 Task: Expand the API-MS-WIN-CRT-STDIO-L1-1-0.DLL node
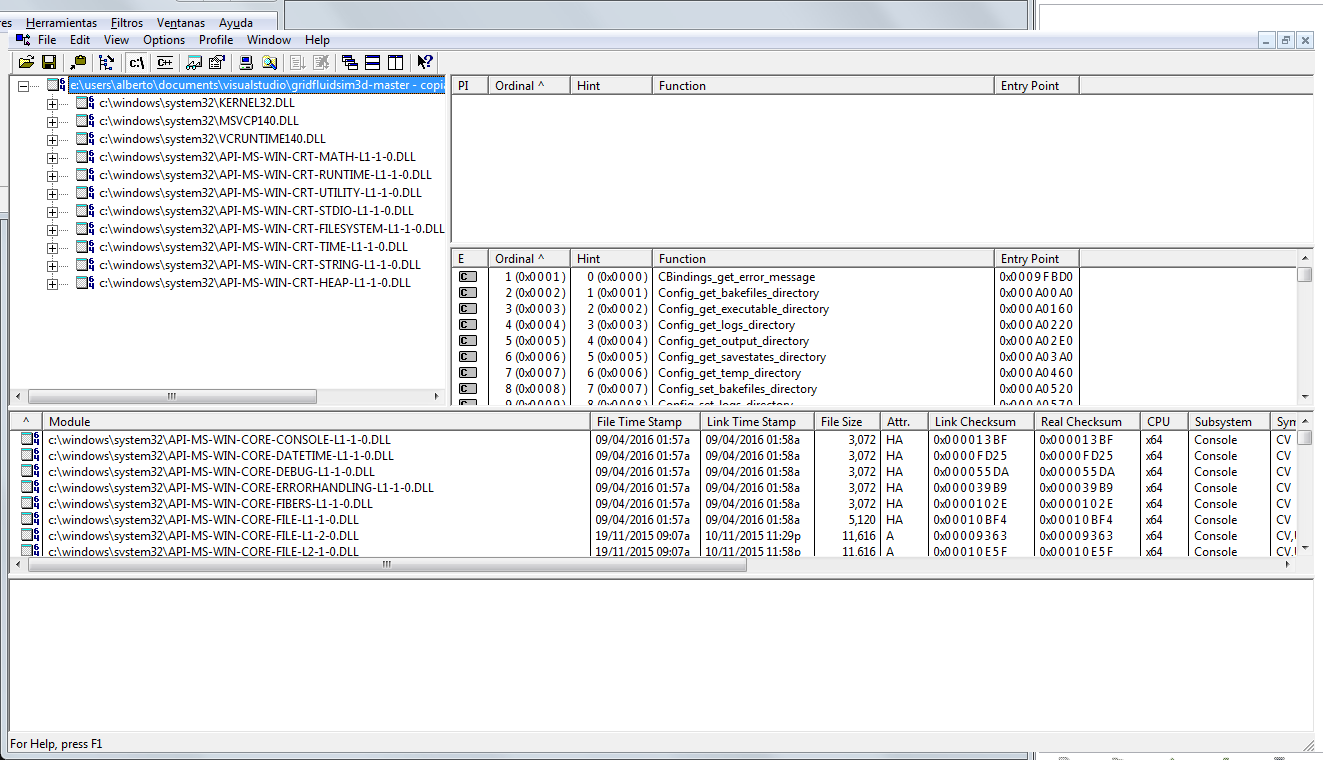coord(52,211)
